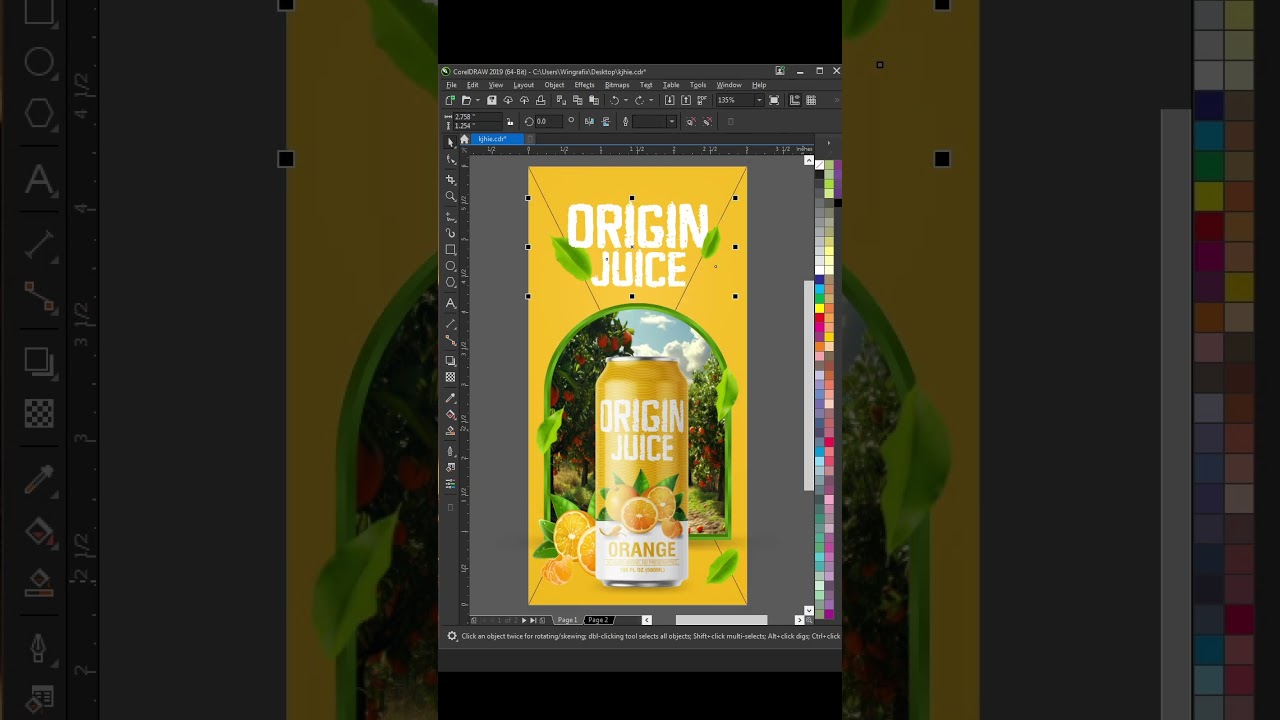
Task: Select the Connector tool
Action: (x=450, y=341)
